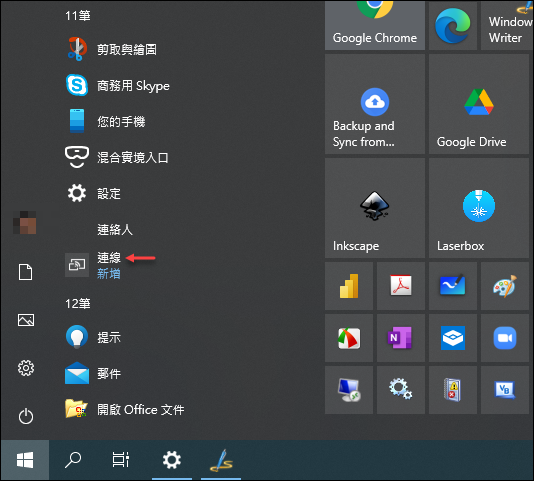Open the Adobe Acrobat tile
This screenshot has height=481, width=534.
click(401, 286)
